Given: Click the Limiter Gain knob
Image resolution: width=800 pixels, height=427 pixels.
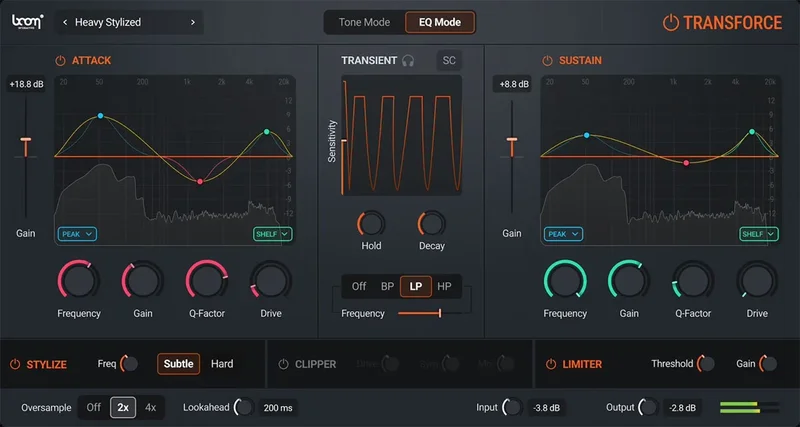Looking at the screenshot, I should [768, 364].
